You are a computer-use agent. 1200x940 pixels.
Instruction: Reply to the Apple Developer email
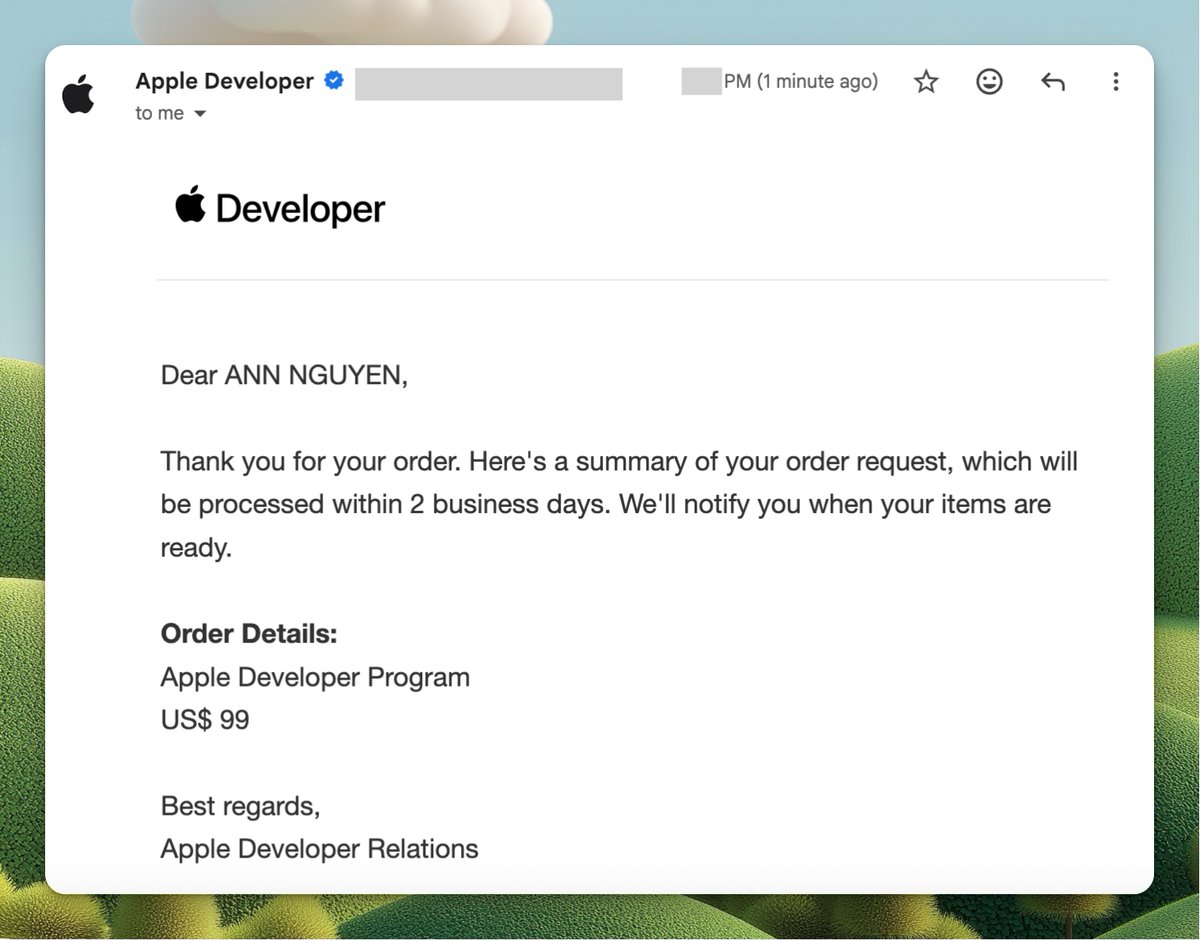point(1052,82)
